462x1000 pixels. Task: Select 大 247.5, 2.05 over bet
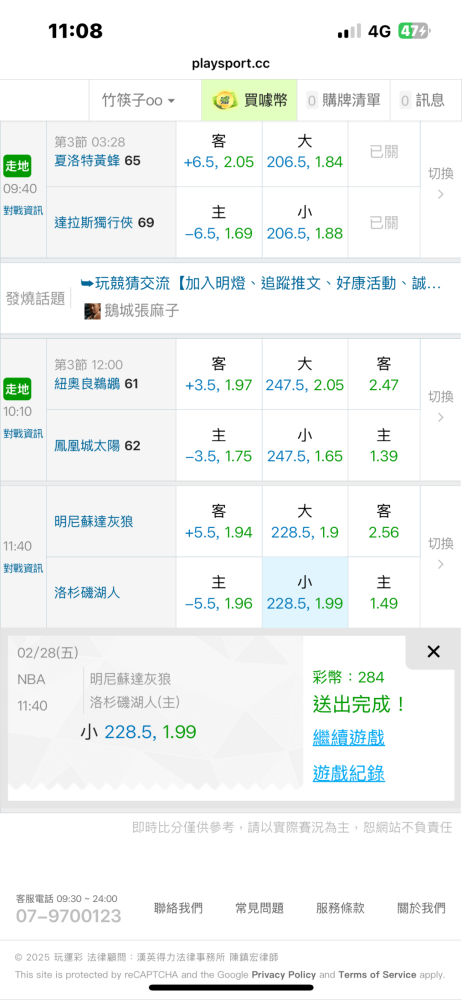pyautogui.click(x=305, y=374)
